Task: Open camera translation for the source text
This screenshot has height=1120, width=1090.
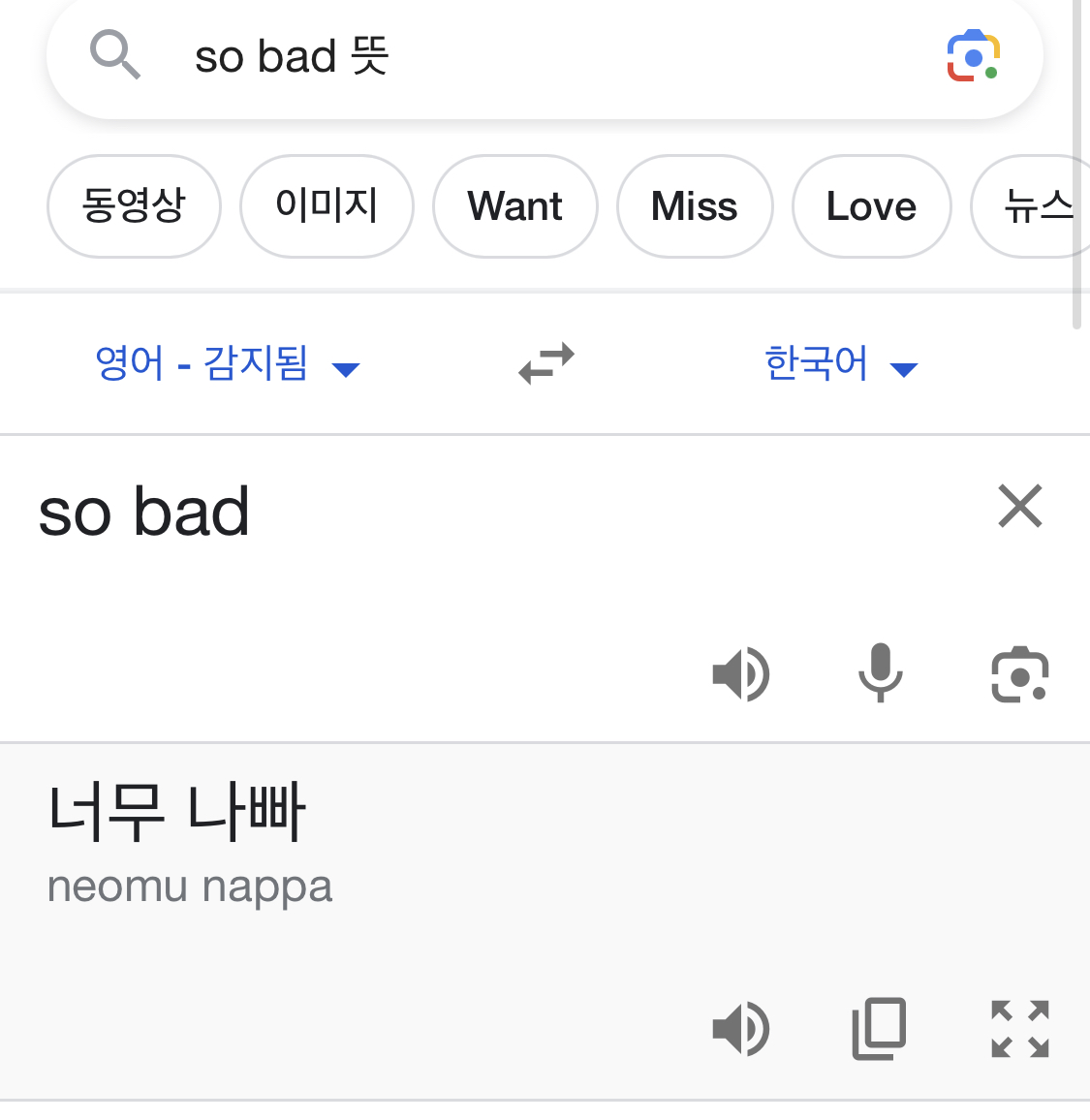Action: click(x=1019, y=674)
